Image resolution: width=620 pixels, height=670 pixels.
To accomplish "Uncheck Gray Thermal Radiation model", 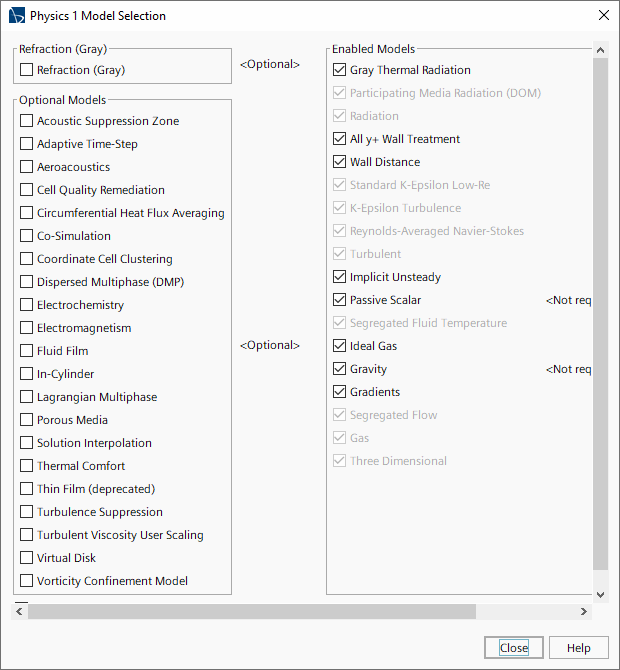I will (x=340, y=70).
